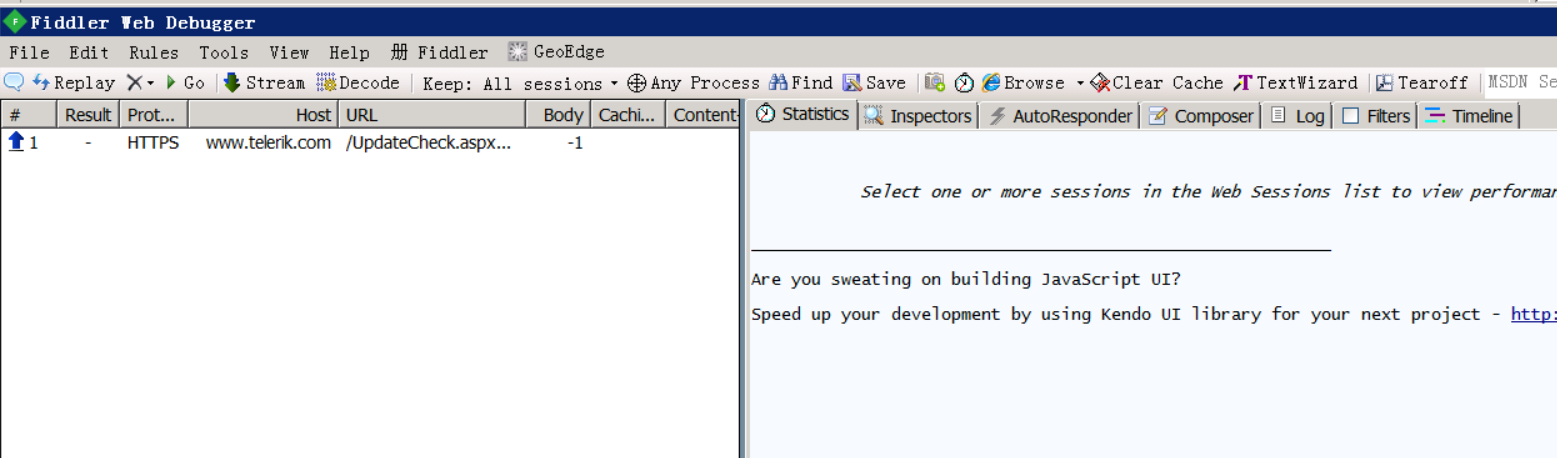Image resolution: width=1557 pixels, height=458 pixels.
Task: Click the timer stopwatch toolbar icon
Action: point(964,83)
